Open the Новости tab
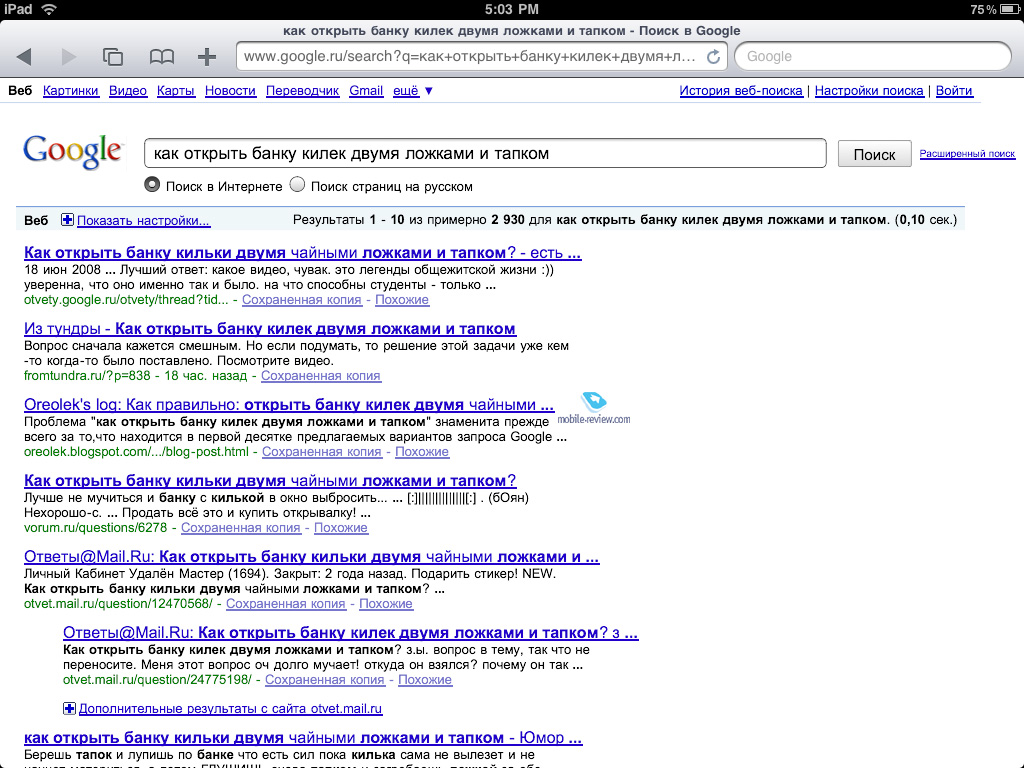The height and width of the screenshot is (768, 1024). point(230,91)
